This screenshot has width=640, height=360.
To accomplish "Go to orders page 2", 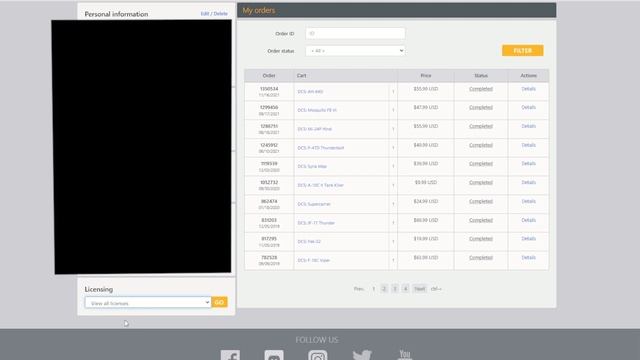I will coord(384,289).
